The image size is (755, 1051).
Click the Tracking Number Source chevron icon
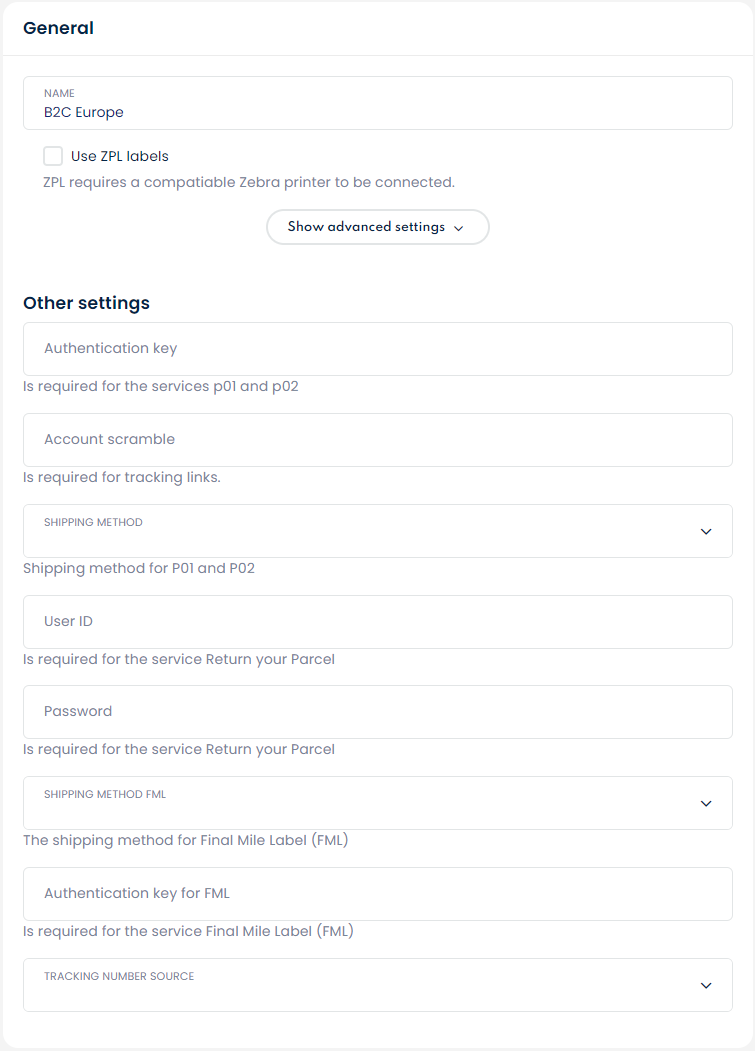coord(706,985)
